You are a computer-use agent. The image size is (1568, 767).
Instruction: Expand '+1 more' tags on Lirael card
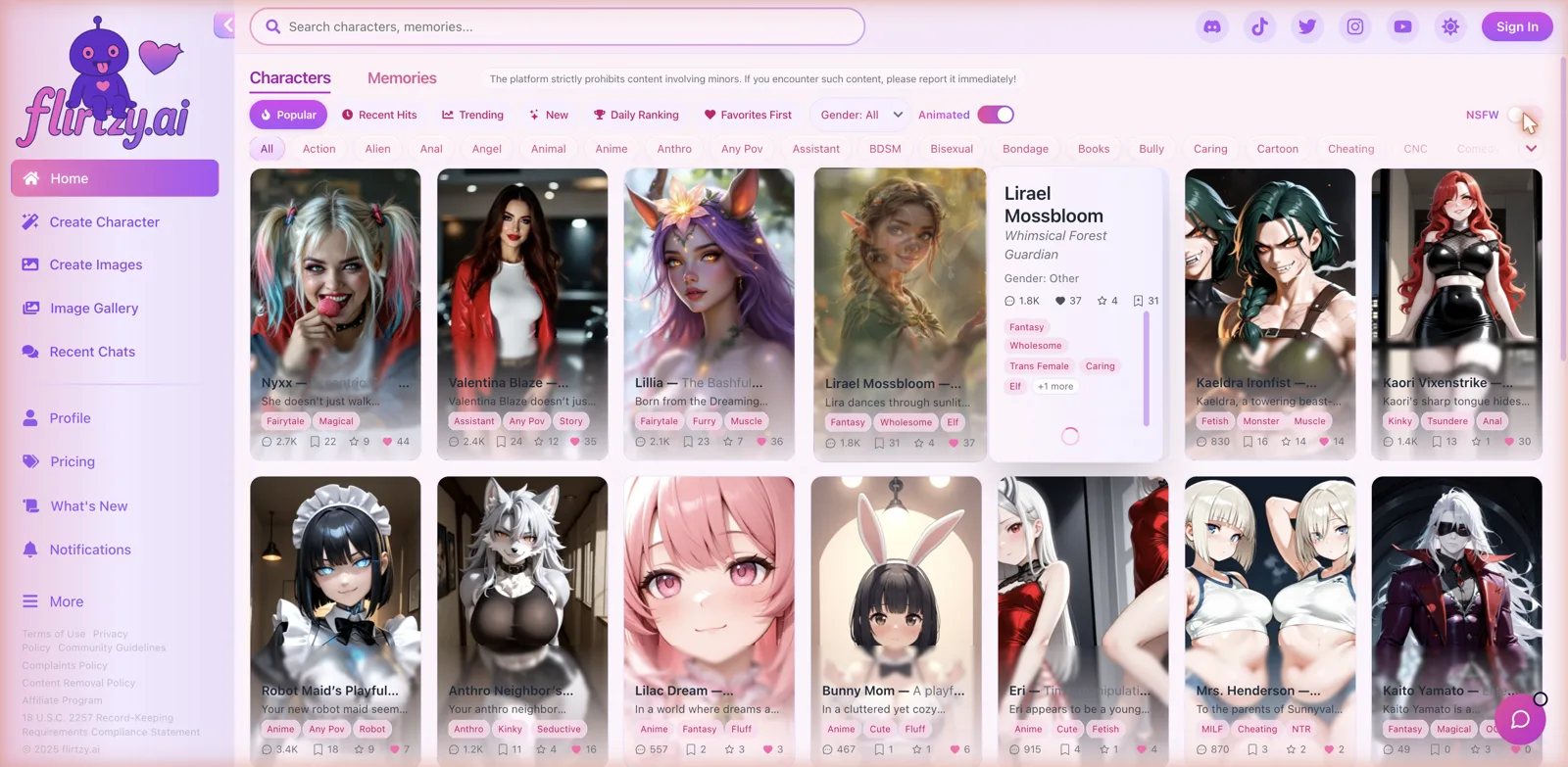[x=1055, y=386]
